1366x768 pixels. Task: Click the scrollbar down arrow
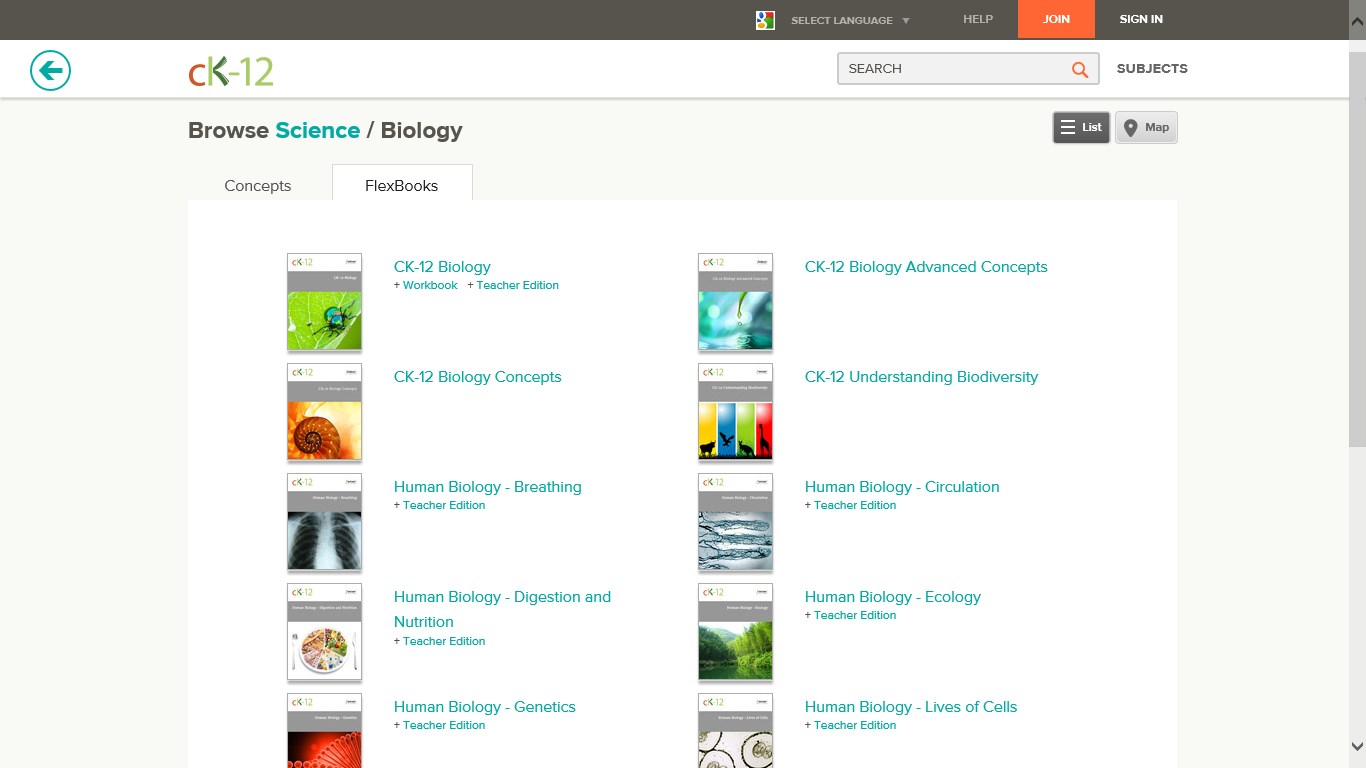tap(1357, 746)
